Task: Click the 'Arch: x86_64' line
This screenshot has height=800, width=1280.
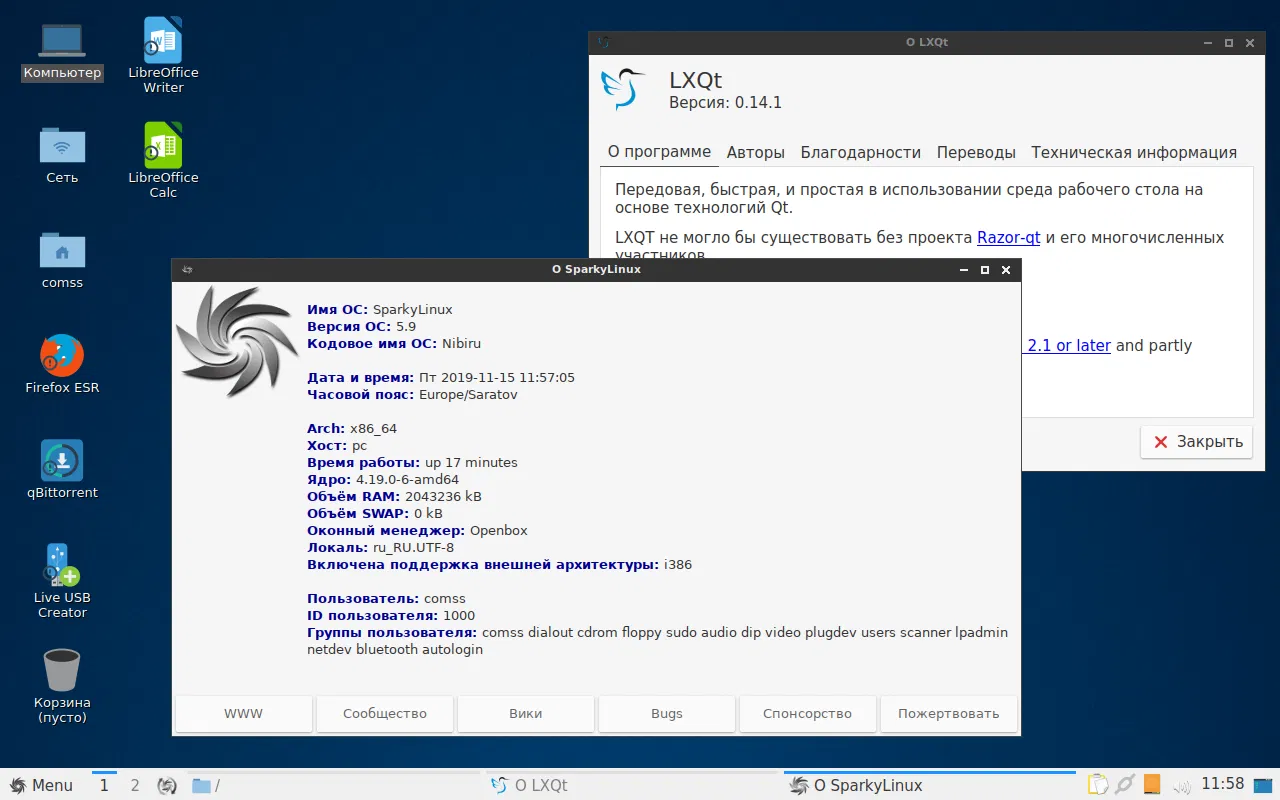Action: click(x=352, y=428)
